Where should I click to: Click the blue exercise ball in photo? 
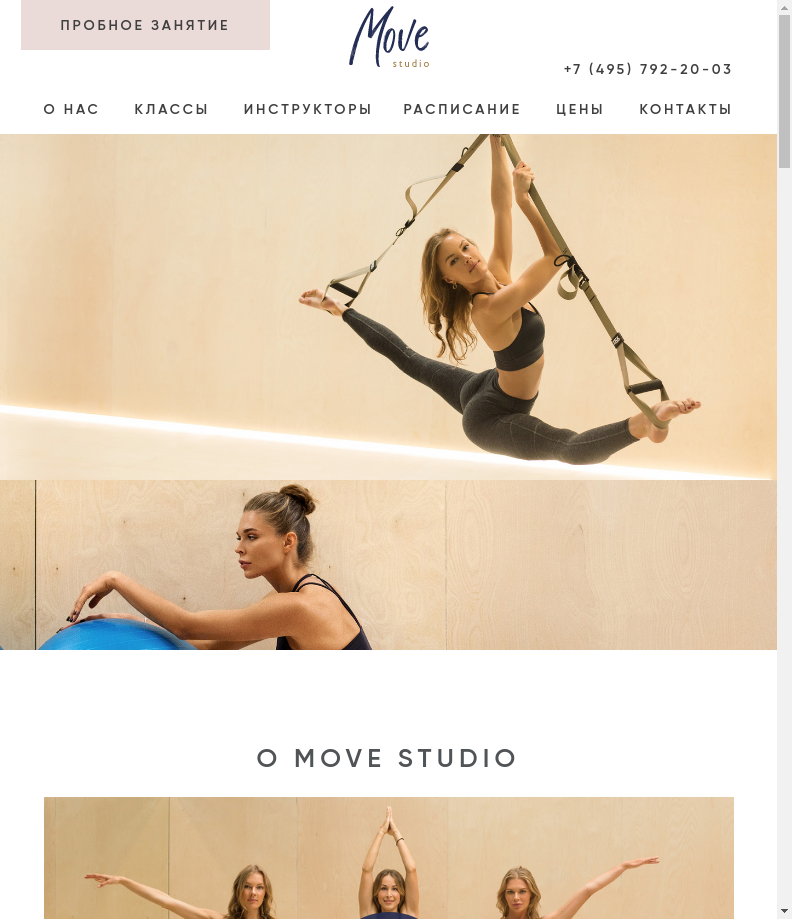coord(116,633)
